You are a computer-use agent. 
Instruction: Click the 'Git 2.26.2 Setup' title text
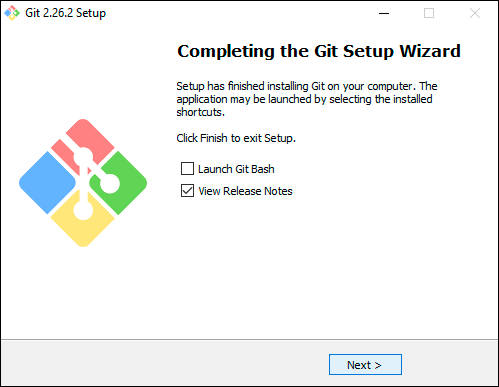66,13
